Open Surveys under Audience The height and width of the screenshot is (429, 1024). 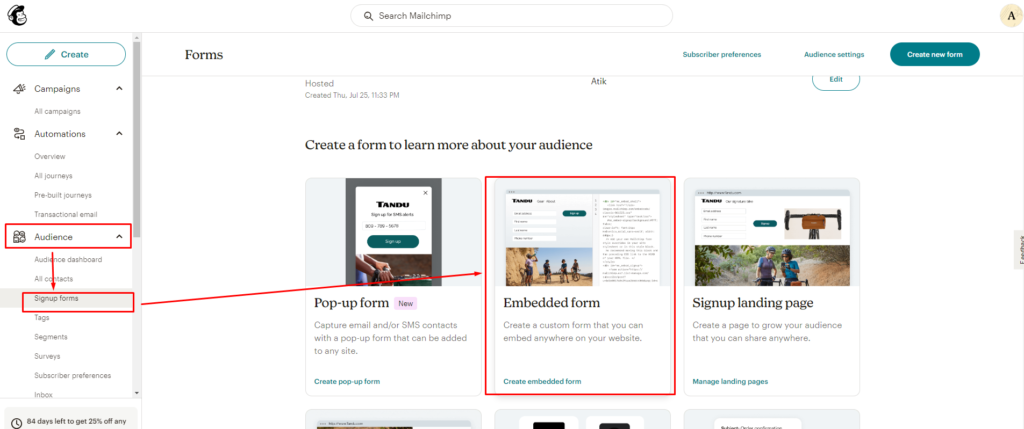pos(47,357)
